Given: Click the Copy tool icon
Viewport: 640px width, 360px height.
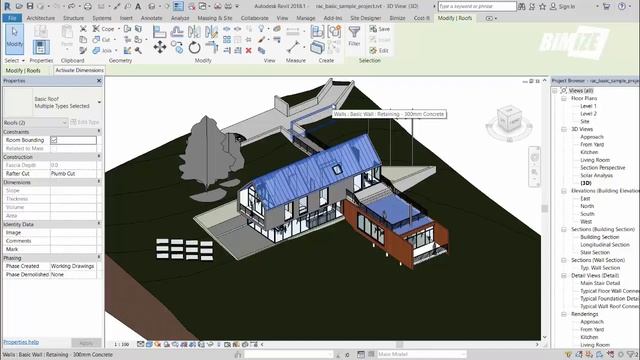Looking at the screenshot, I should point(177,47).
